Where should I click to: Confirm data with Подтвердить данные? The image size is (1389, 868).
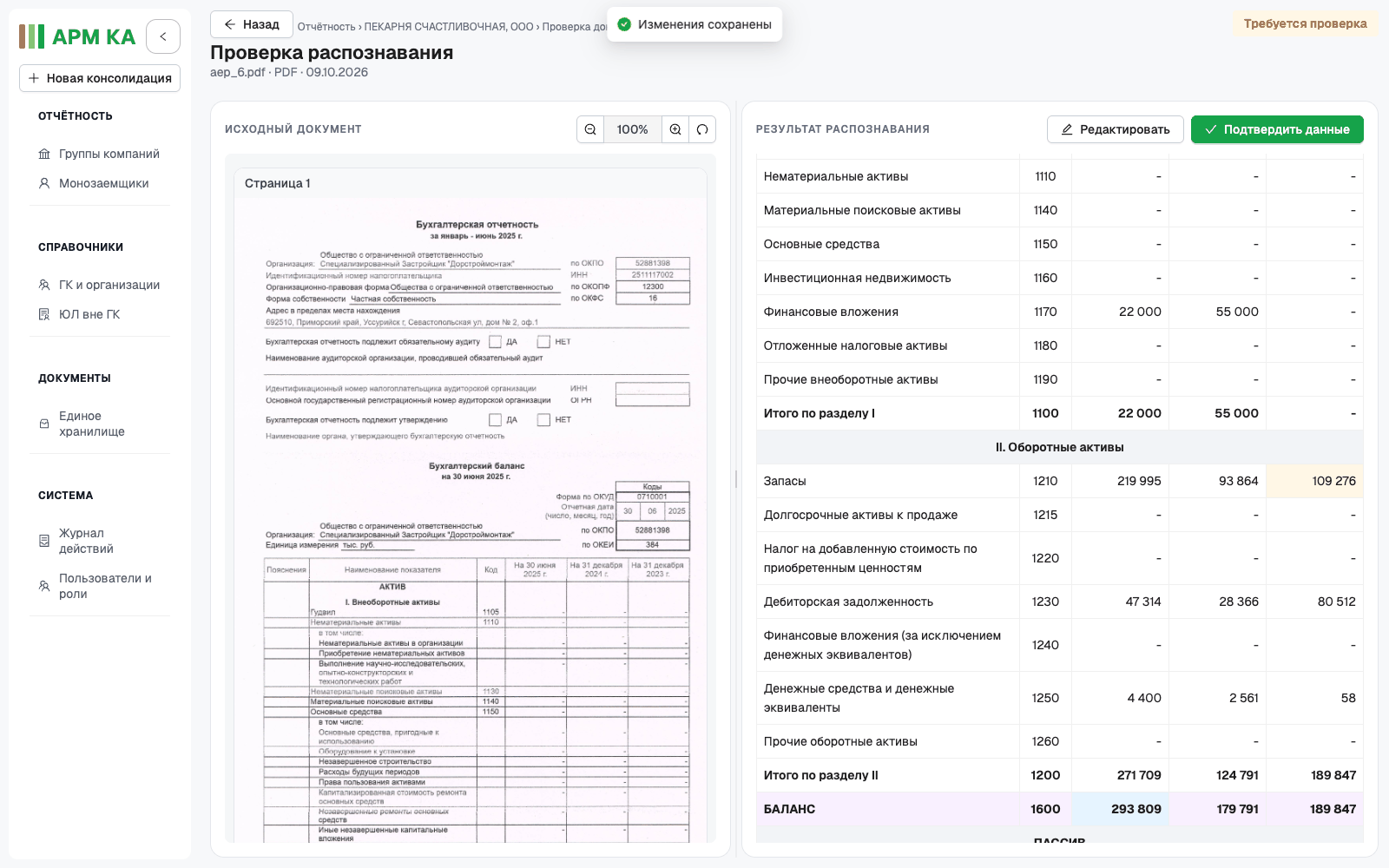[1277, 129]
